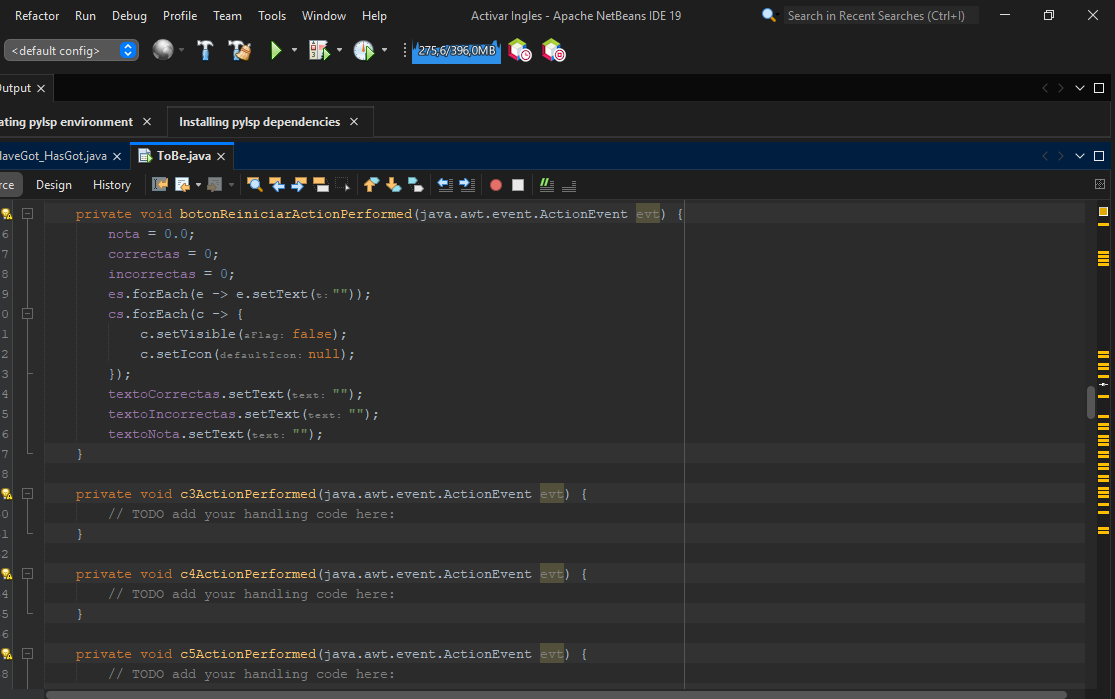The height and width of the screenshot is (699, 1115).
Task: Run the project with green play button
Action: coord(276,50)
